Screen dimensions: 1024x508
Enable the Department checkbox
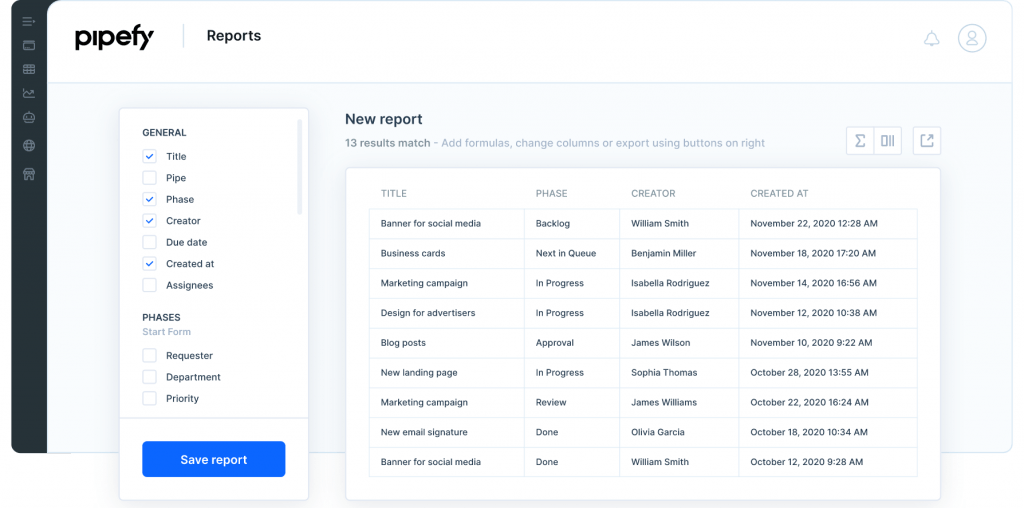[150, 377]
